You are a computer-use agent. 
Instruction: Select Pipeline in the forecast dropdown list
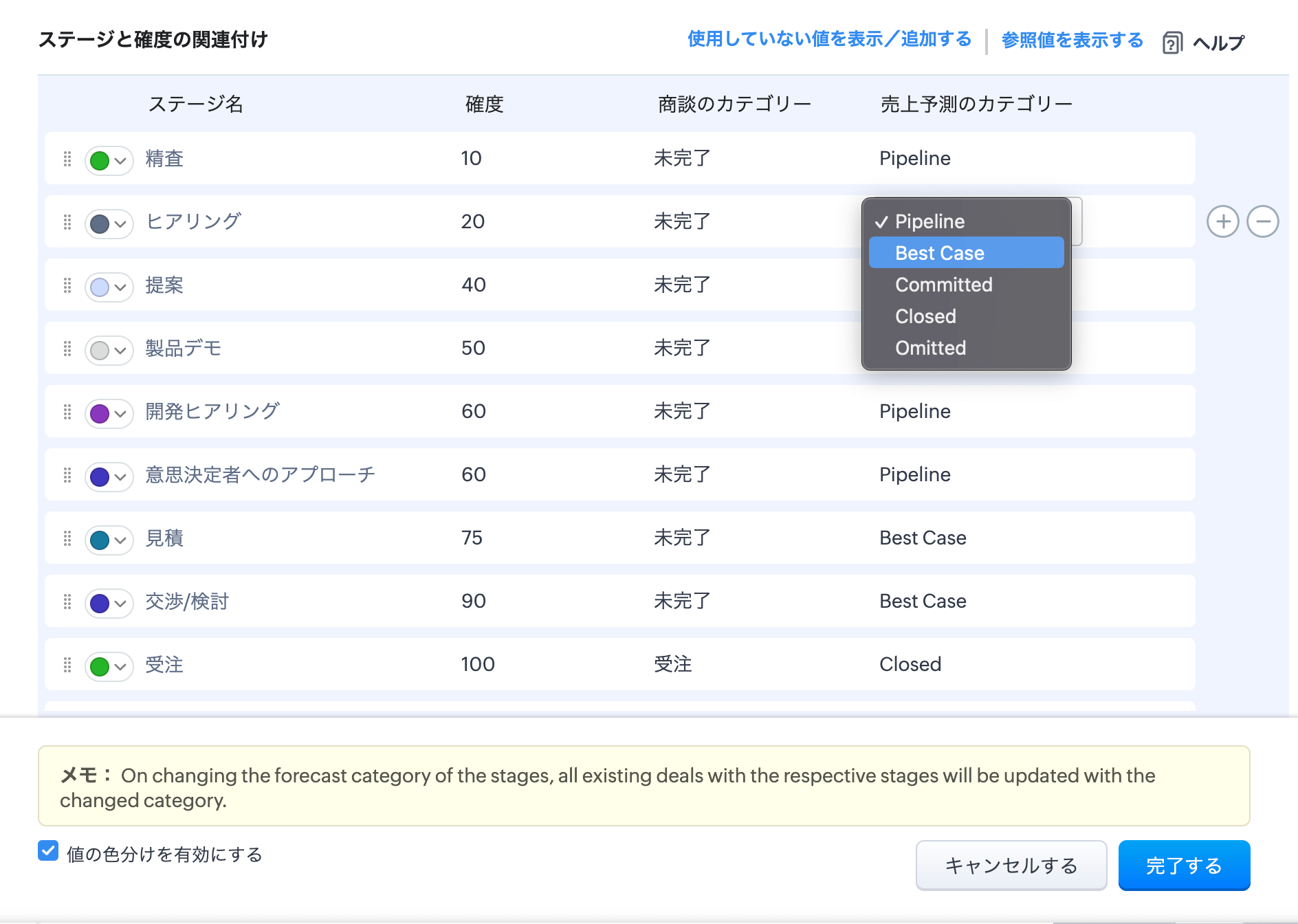point(966,221)
